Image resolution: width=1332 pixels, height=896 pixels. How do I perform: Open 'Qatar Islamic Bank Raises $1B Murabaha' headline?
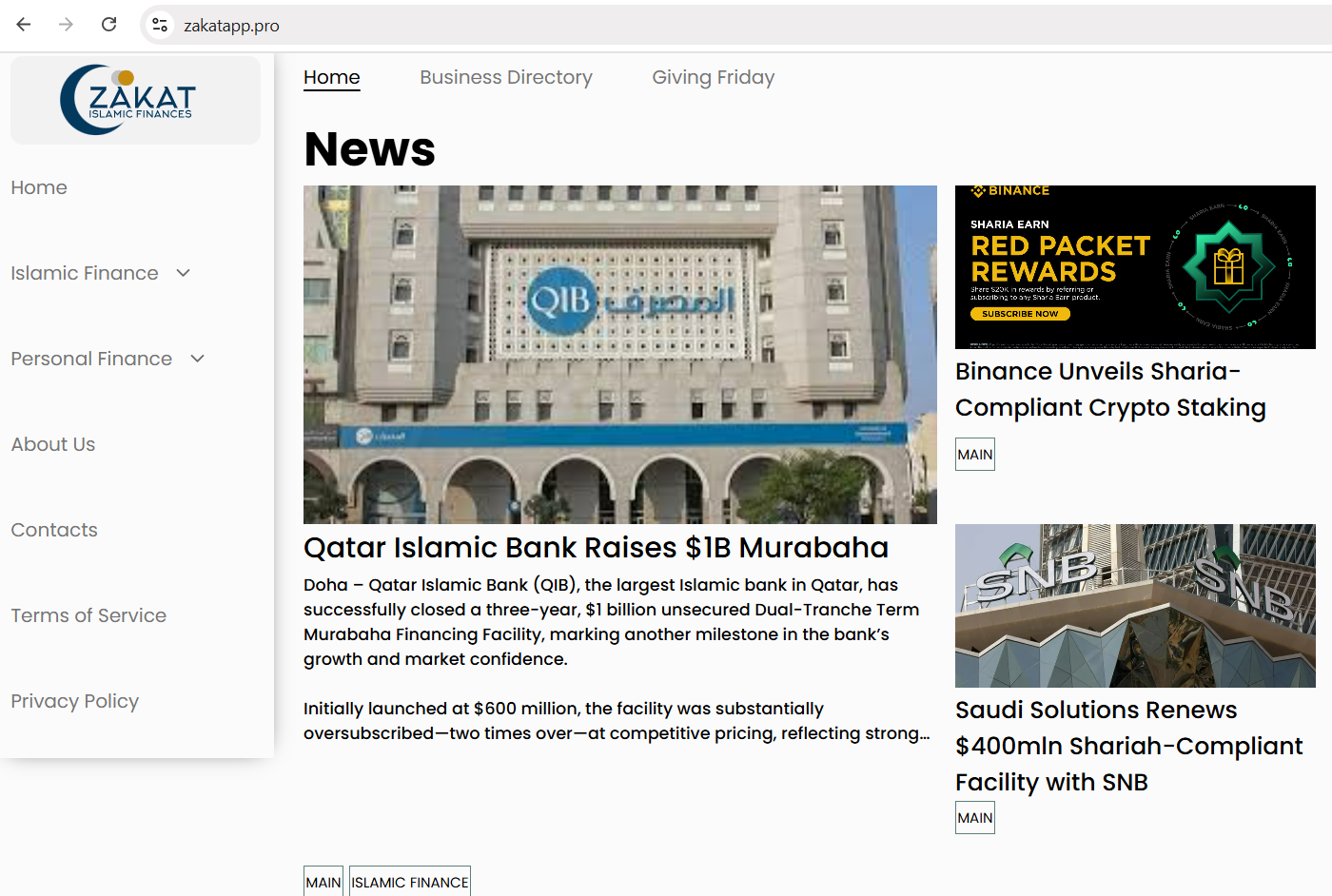click(596, 548)
